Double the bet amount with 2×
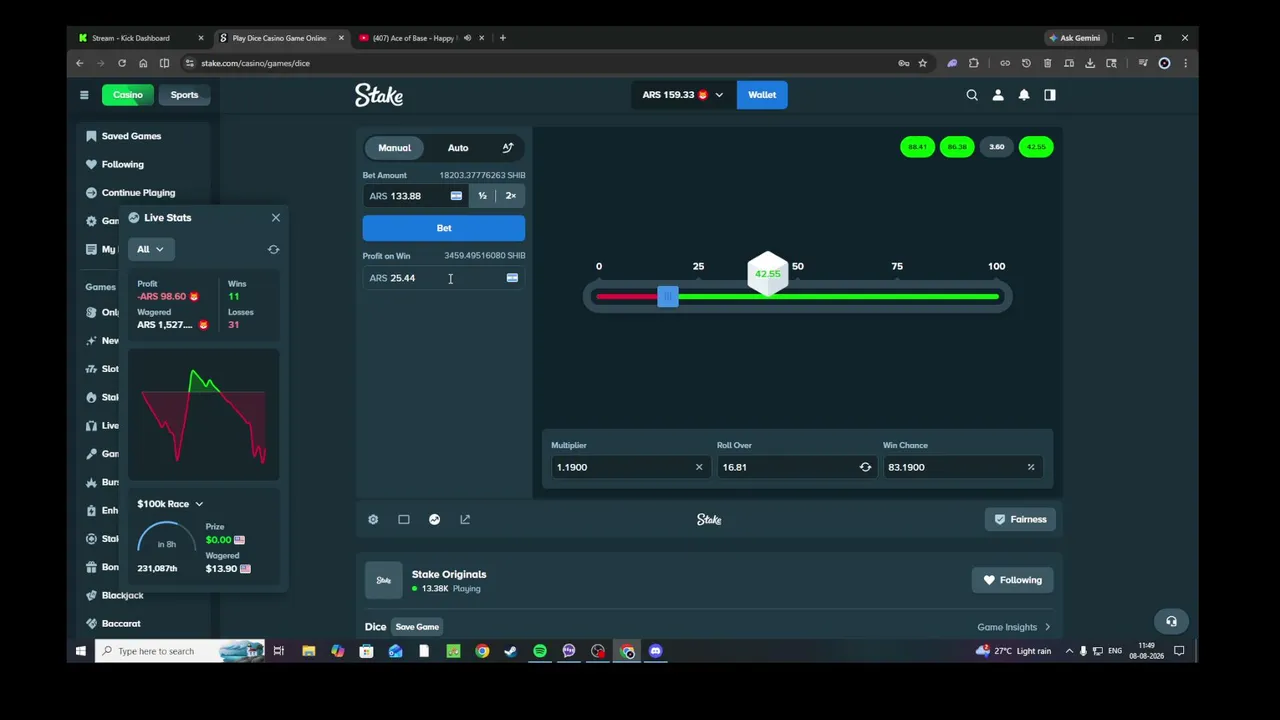Viewport: 1280px width, 720px height. point(511,196)
